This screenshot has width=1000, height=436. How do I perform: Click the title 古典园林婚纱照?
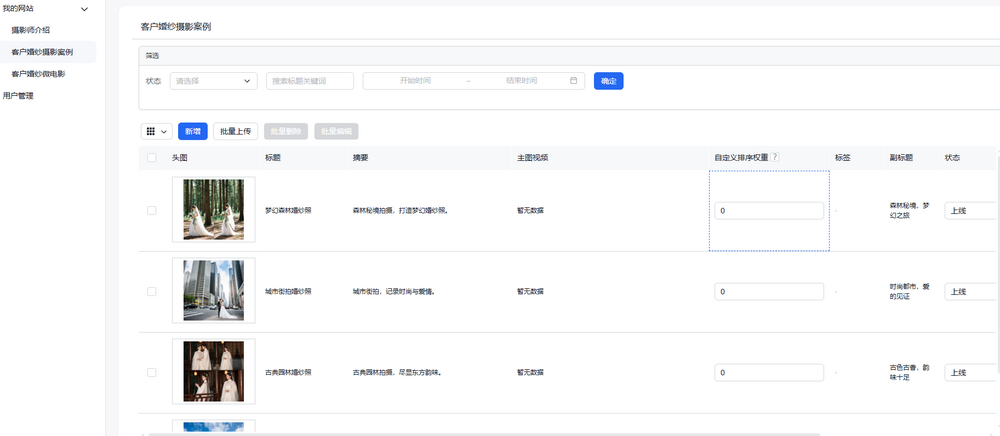click(x=288, y=372)
